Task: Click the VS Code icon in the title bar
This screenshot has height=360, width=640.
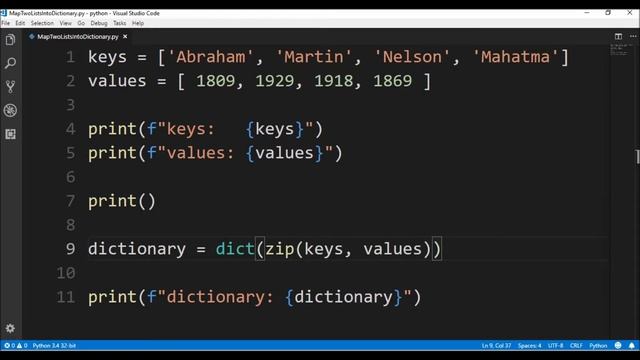Action: coord(4,13)
